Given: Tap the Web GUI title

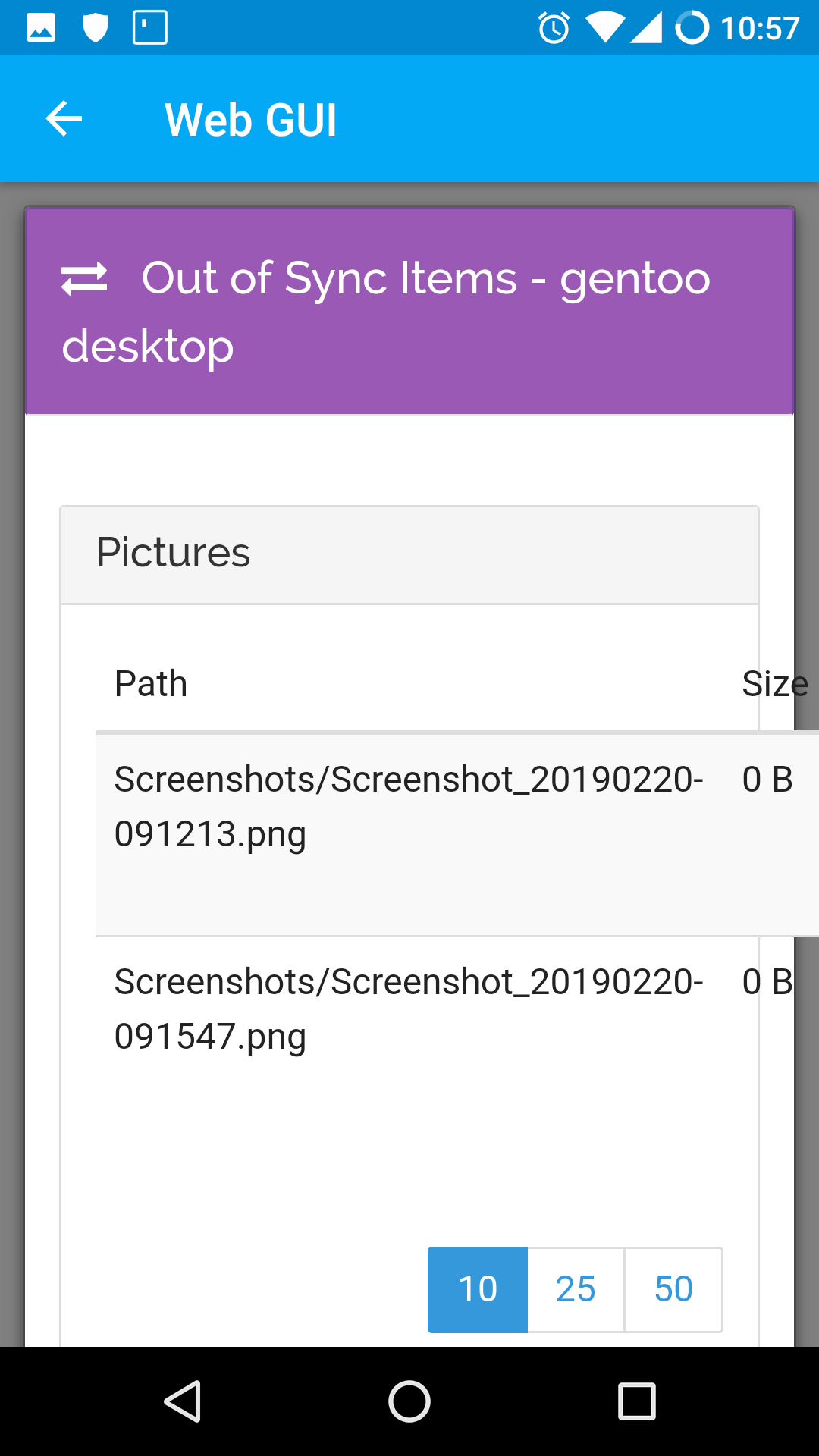Looking at the screenshot, I should (x=251, y=118).
